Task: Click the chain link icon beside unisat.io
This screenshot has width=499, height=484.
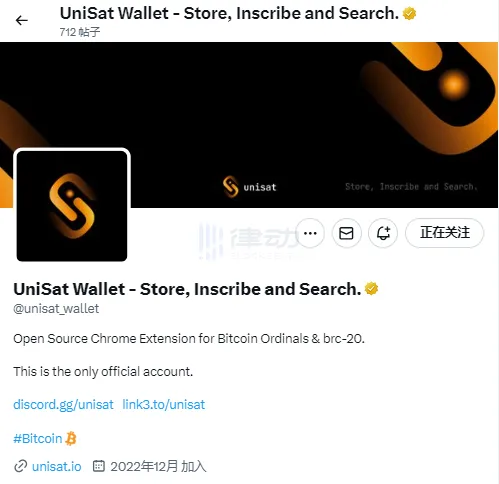Action: (20, 466)
